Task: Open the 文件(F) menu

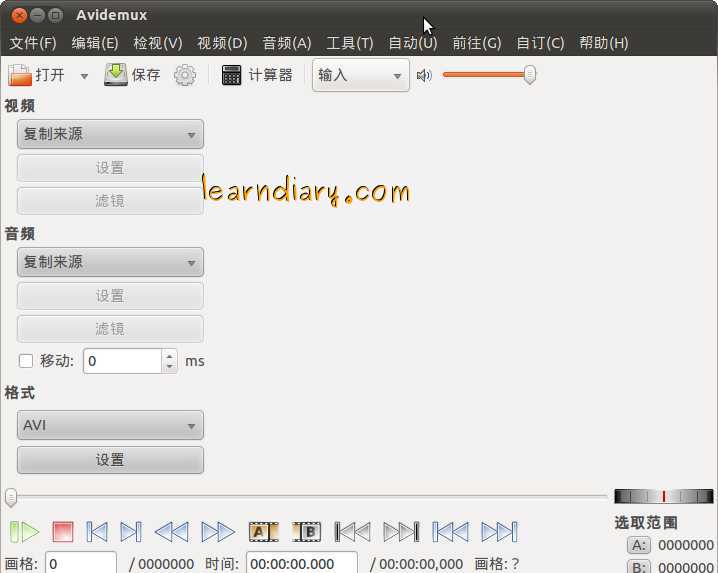Action: pos(33,43)
